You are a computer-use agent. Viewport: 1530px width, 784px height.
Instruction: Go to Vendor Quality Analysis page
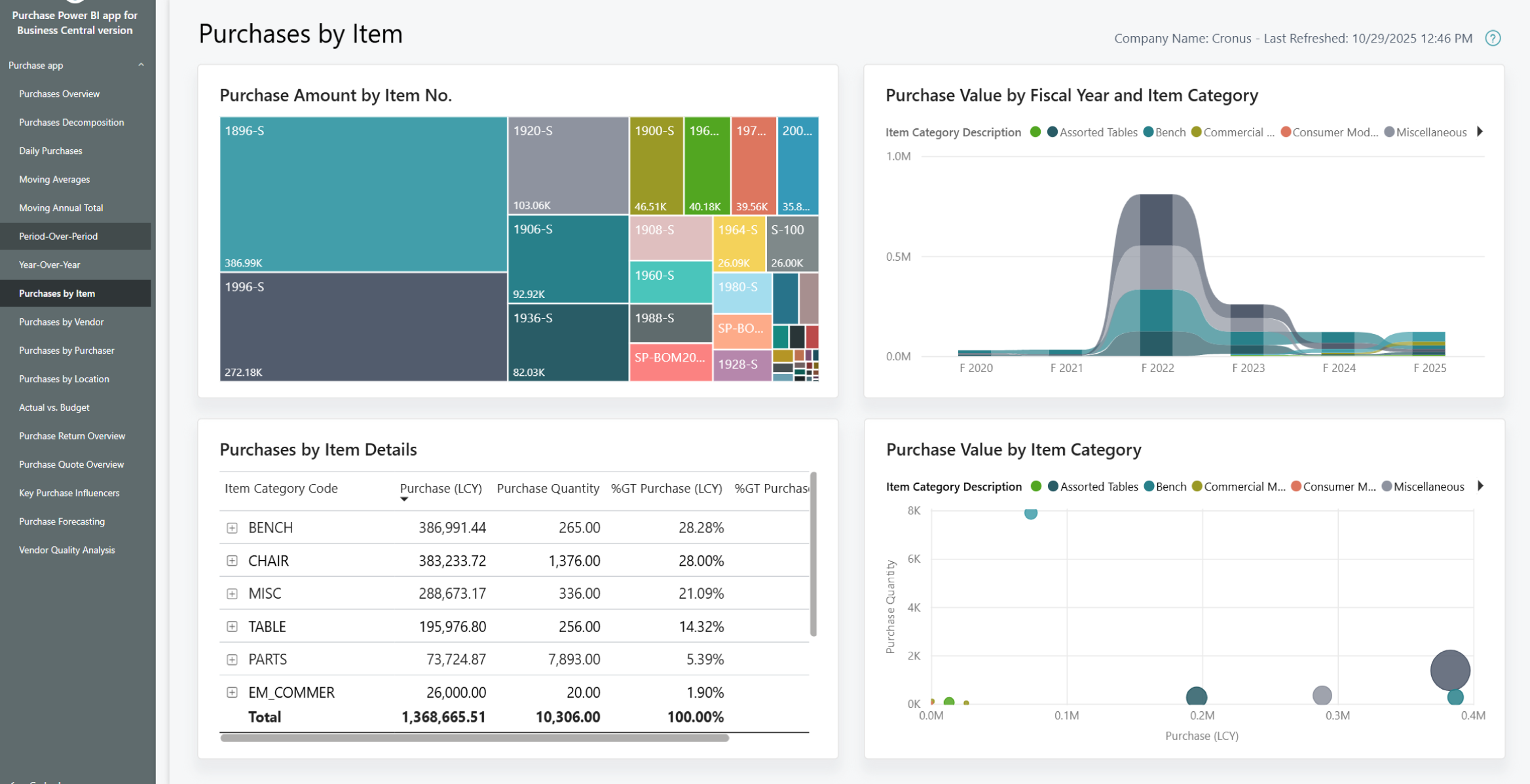coord(67,550)
